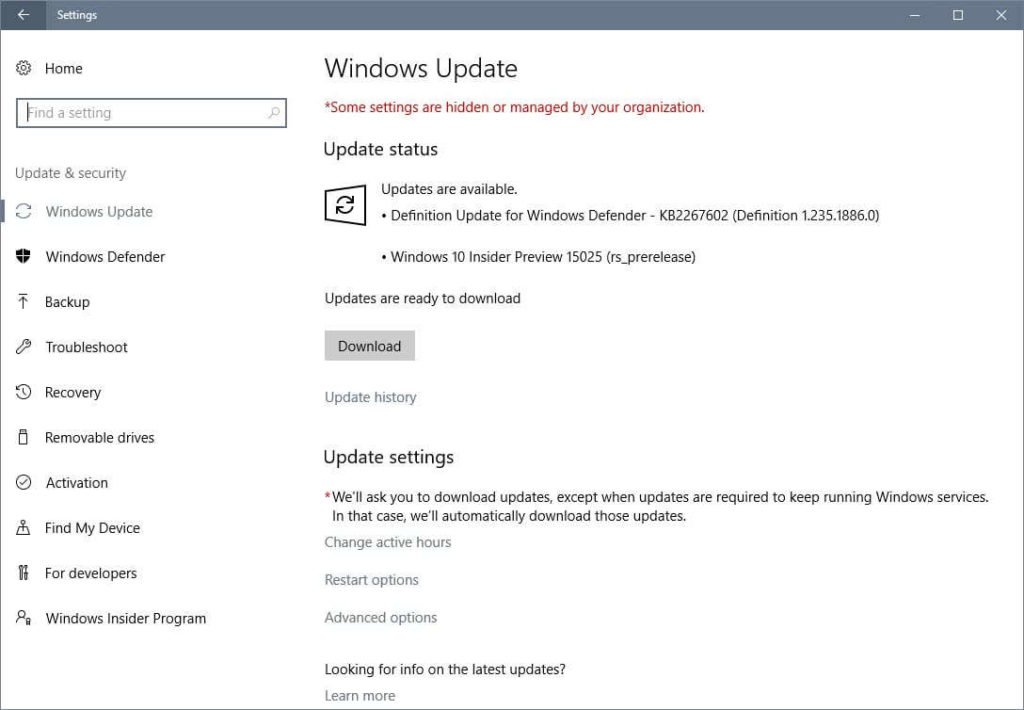Open Removable drives settings
Viewport: 1024px width, 710px height.
click(100, 437)
